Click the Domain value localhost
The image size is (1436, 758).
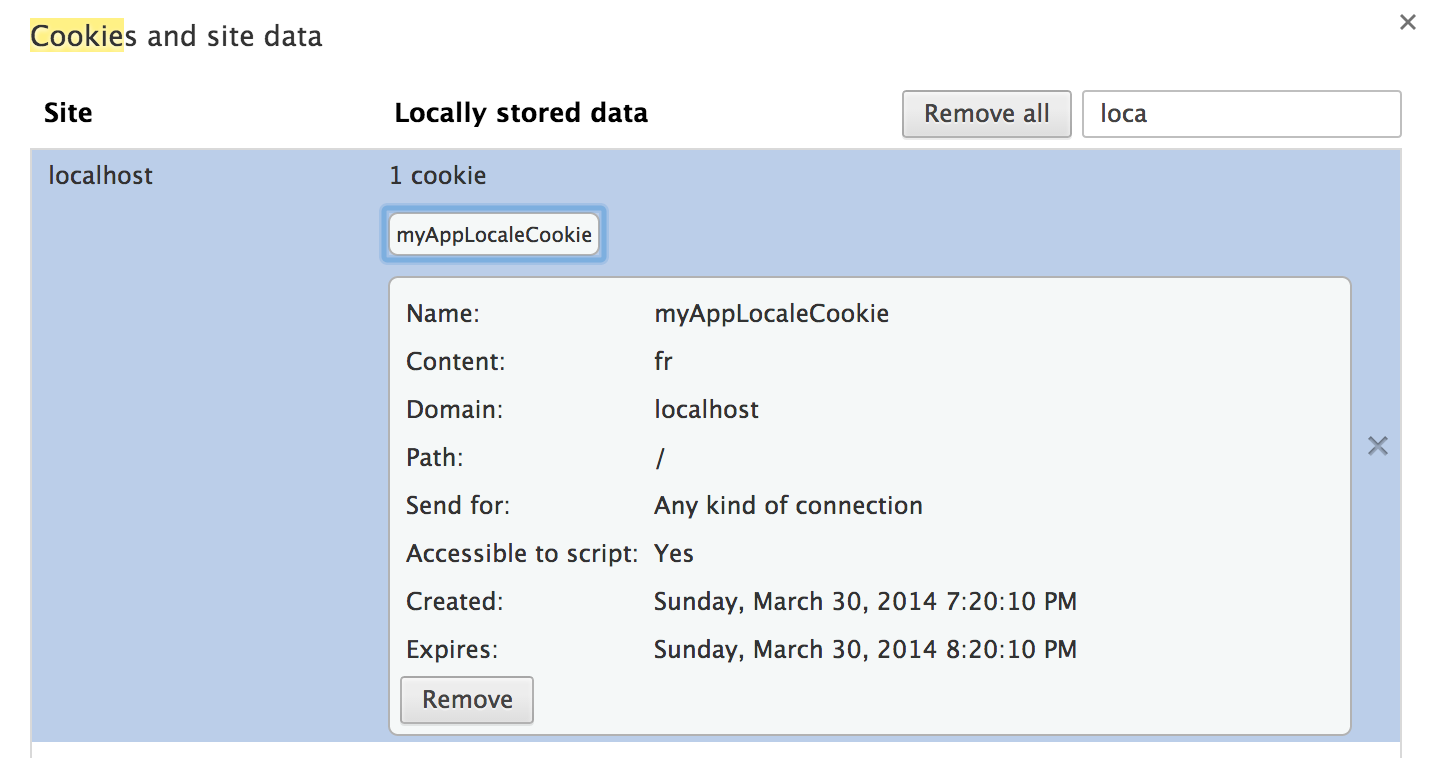coord(706,409)
